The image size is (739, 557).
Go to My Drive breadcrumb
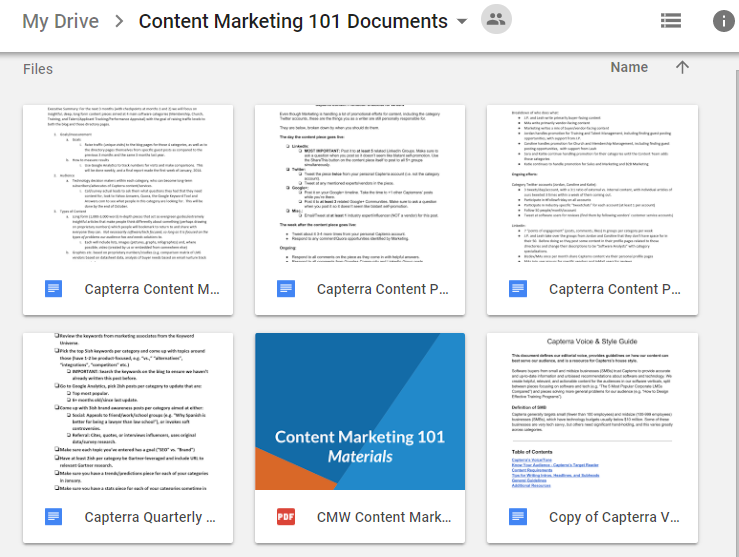point(60,22)
